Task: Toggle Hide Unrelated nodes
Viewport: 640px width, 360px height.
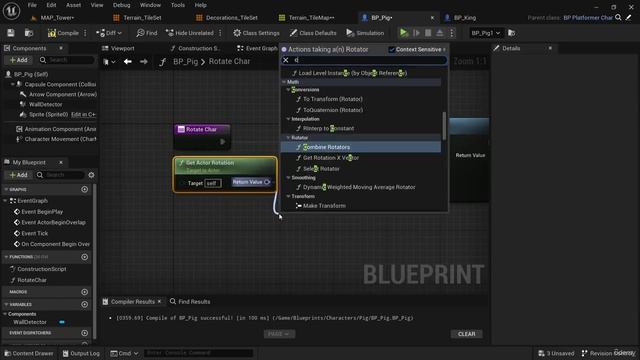Action: pos(190,33)
